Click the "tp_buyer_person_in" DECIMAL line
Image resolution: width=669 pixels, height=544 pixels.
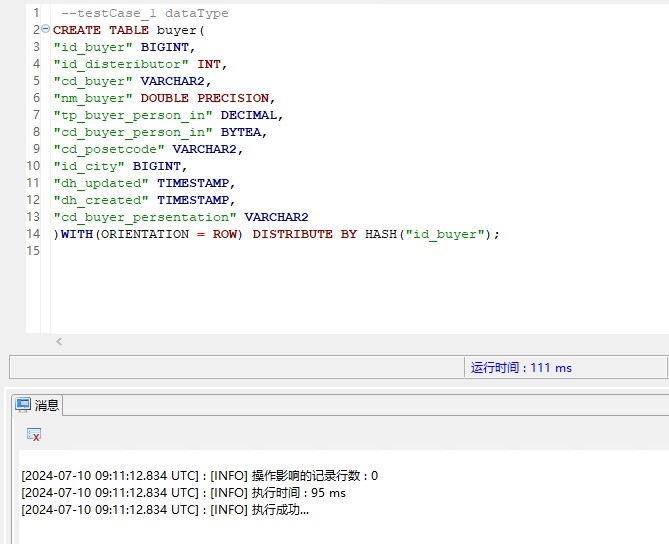(168, 116)
